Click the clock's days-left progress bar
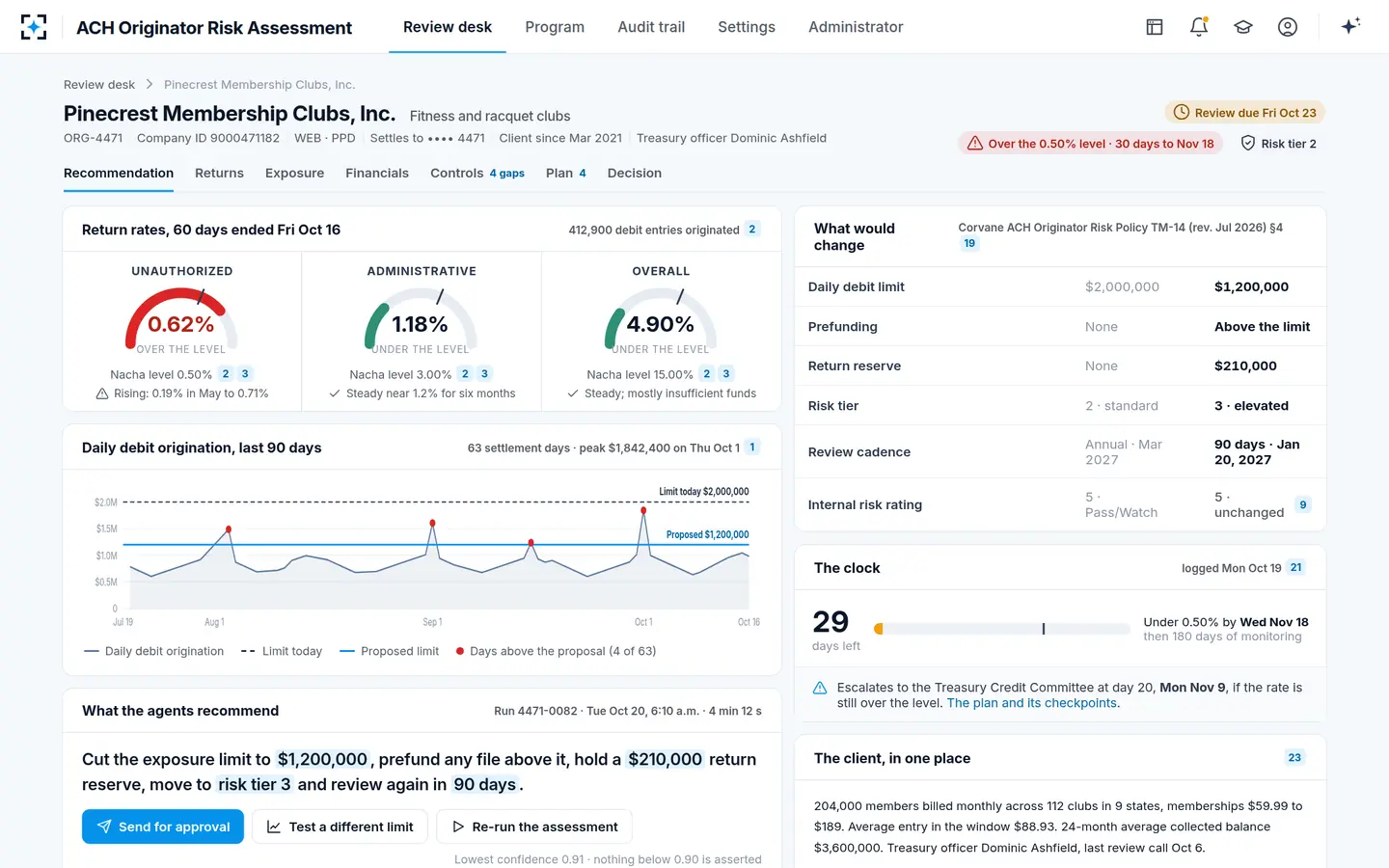1389x868 pixels. pos(1001,629)
